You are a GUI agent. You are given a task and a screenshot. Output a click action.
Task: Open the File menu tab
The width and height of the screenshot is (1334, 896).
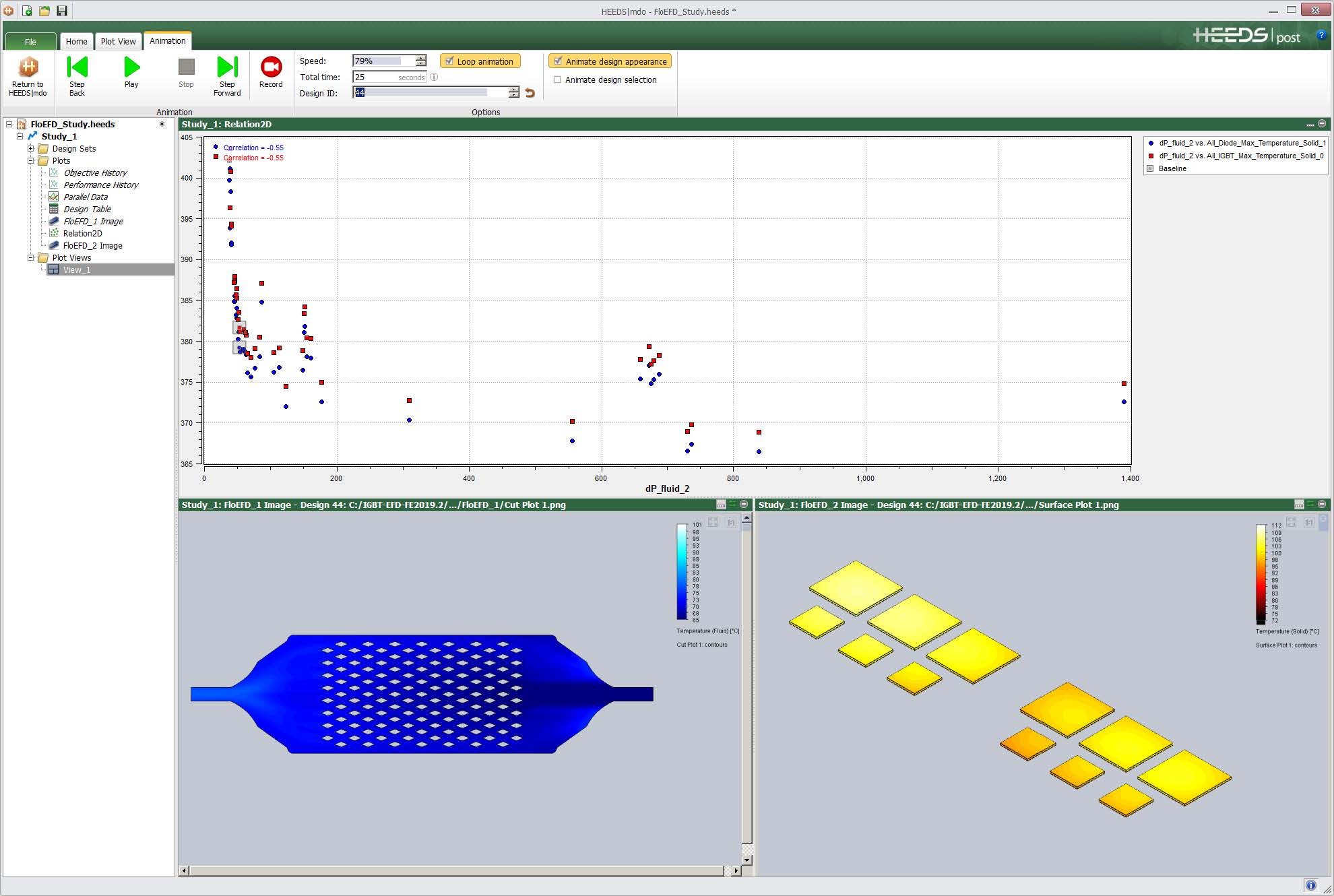pyautogui.click(x=30, y=42)
